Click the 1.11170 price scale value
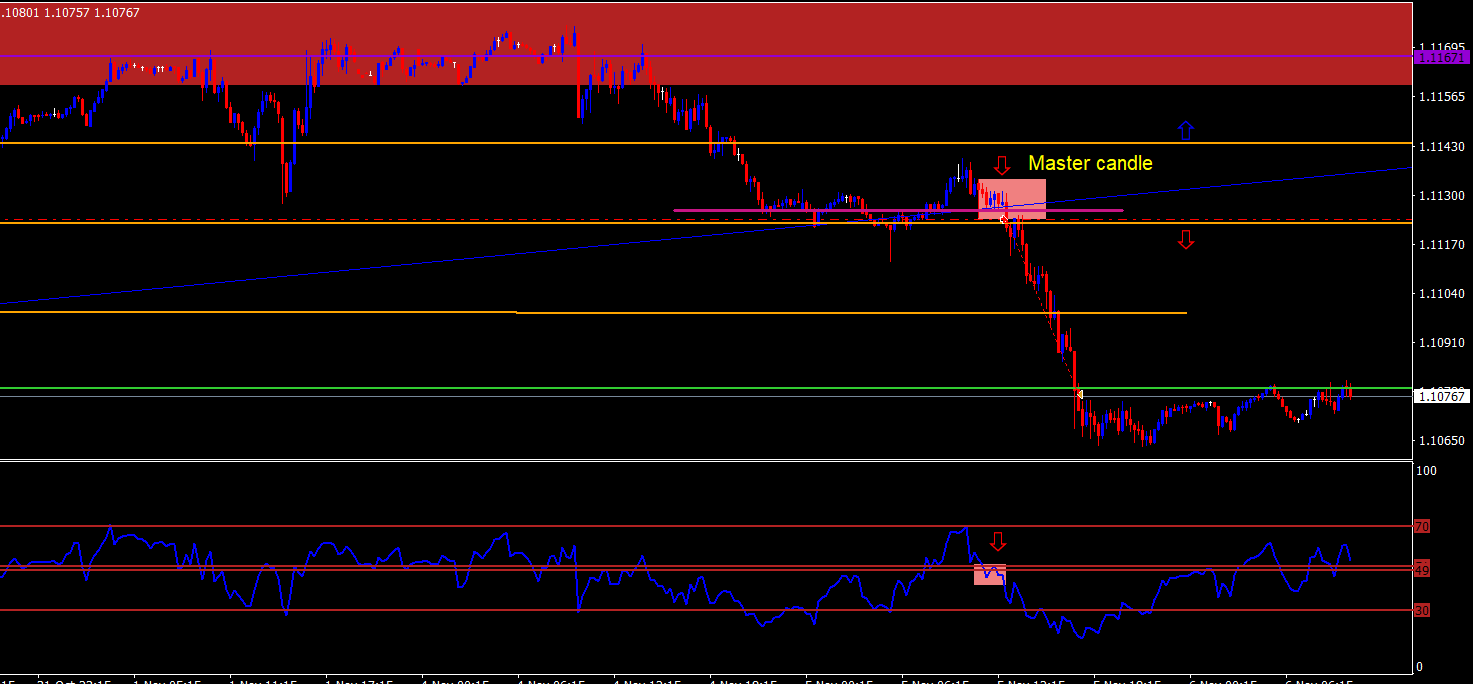The width and height of the screenshot is (1473, 684). [1442, 245]
